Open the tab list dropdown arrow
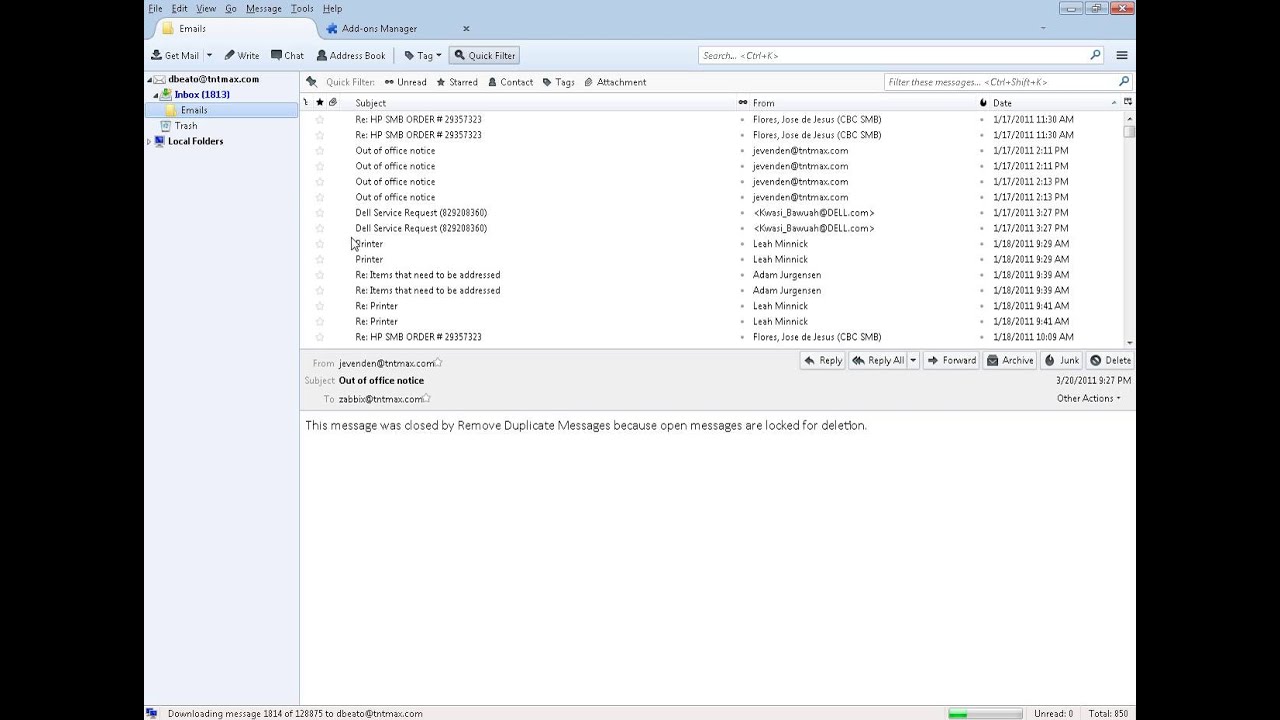The image size is (1280, 720). pos(1044,29)
